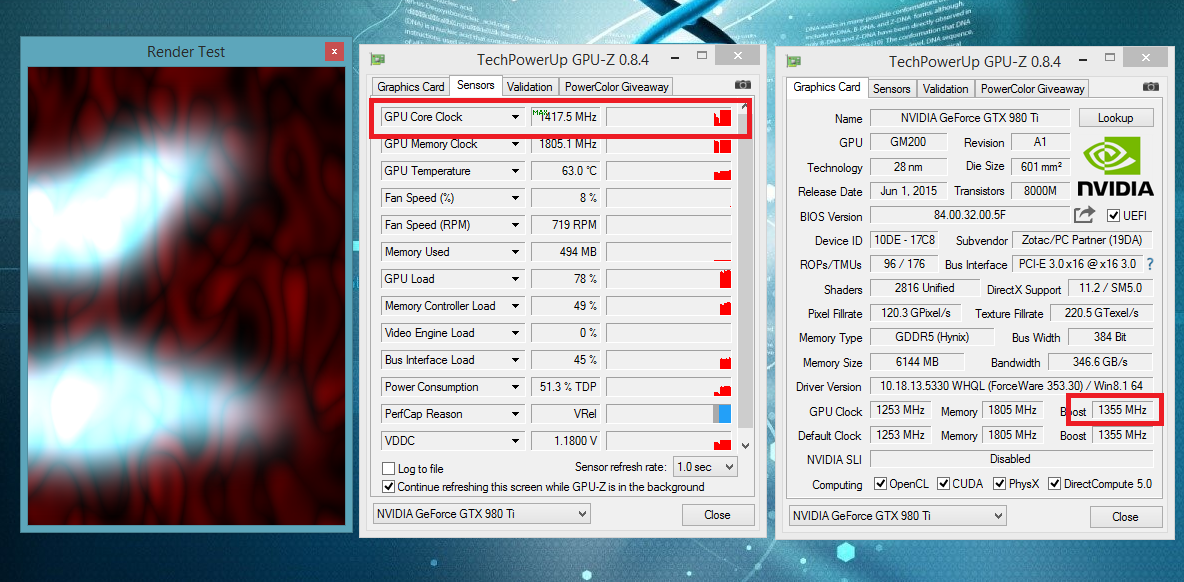The image size is (1184, 582).
Task: Open Video Engine Load sensor dropdown
Action: coord(516,333)
